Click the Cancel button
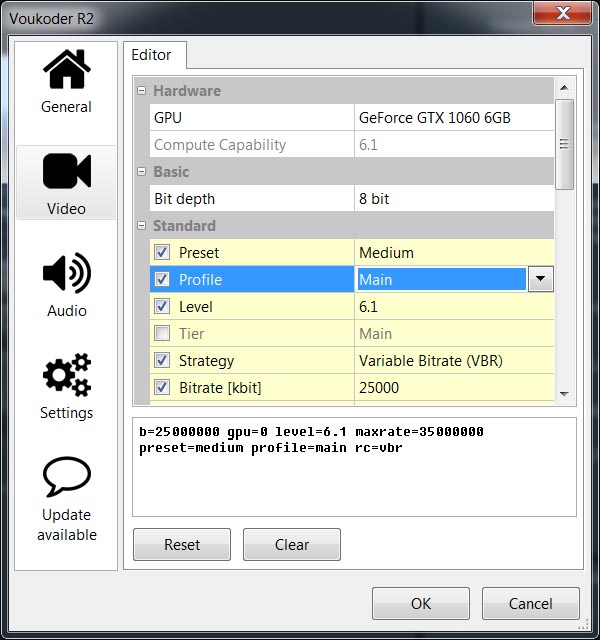Viewport: 600px width, 640px height. pyautogui.click(x=531, y=604)
